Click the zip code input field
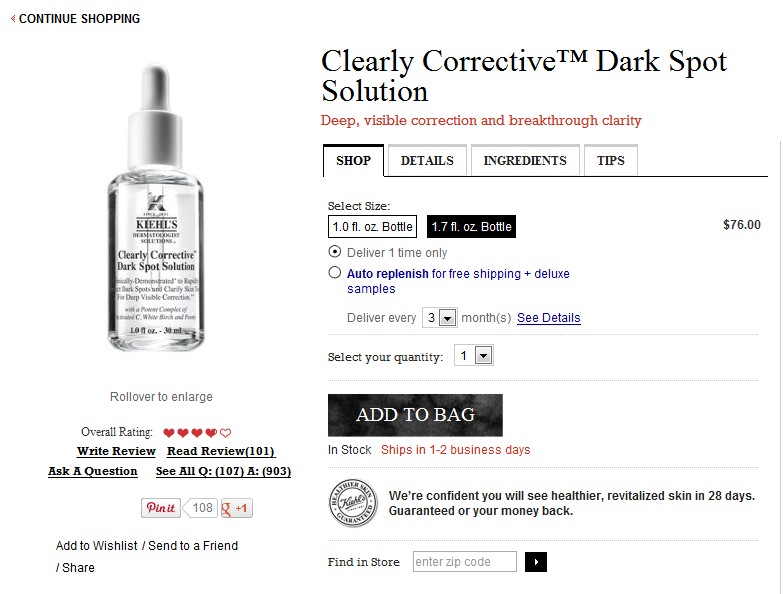 point(464,562)
